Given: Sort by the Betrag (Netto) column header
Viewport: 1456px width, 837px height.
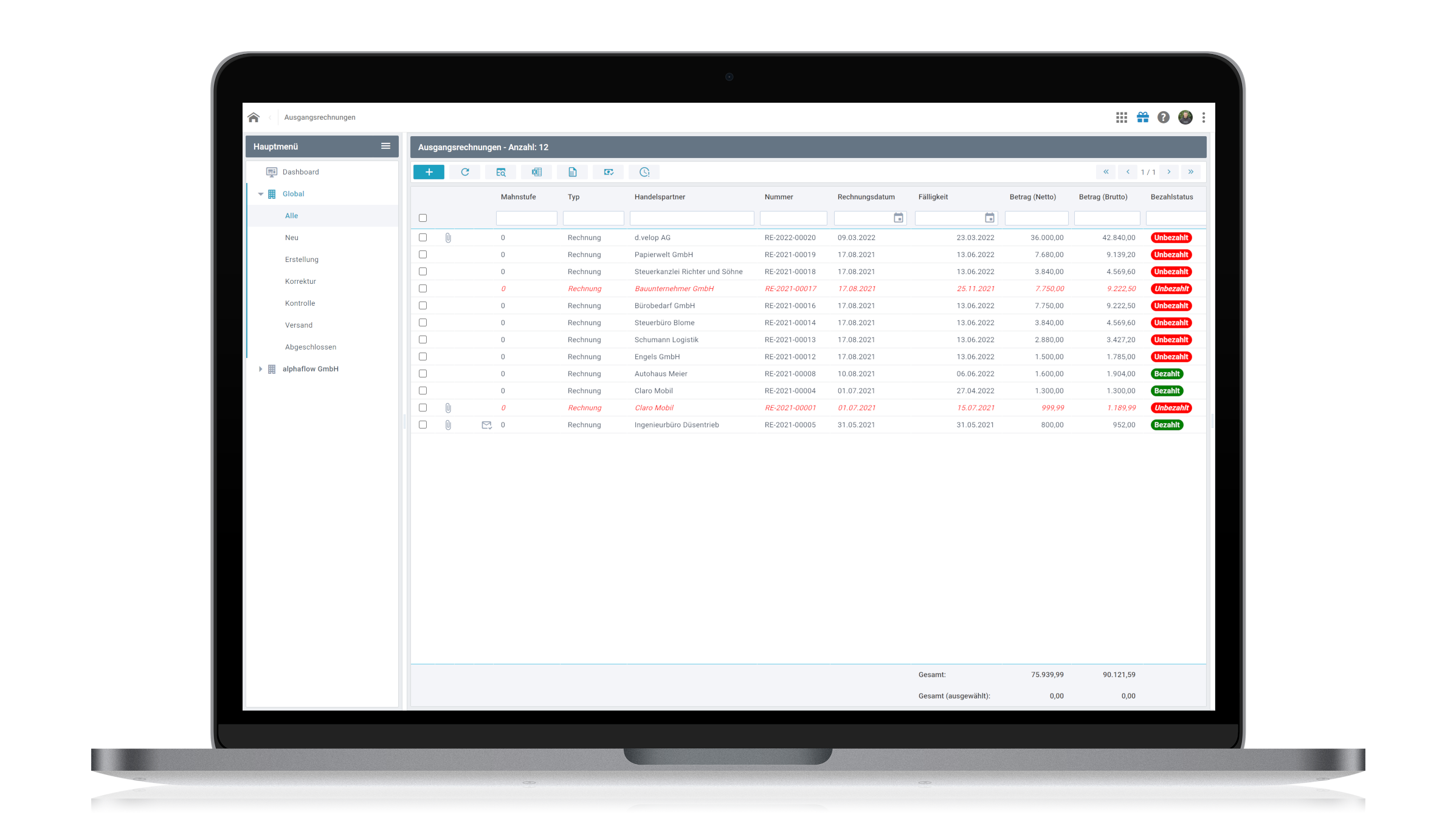Looking at the screenshot, I should [x=1032, y=197].
